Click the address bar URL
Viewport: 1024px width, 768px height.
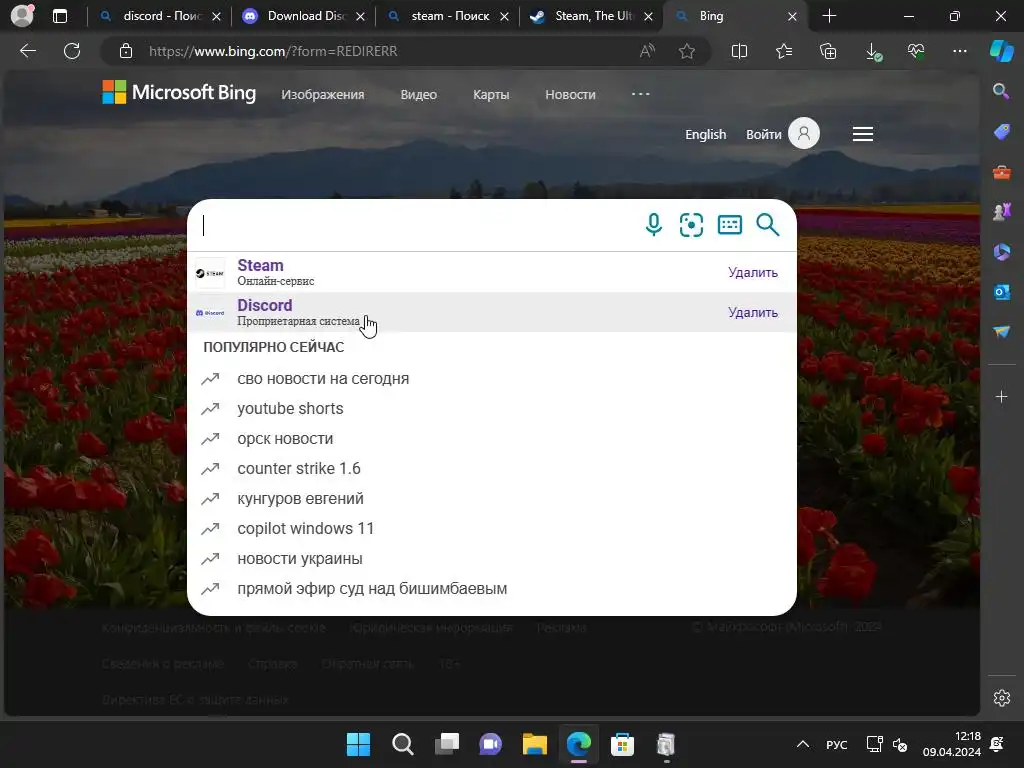(x=273, y=51)
